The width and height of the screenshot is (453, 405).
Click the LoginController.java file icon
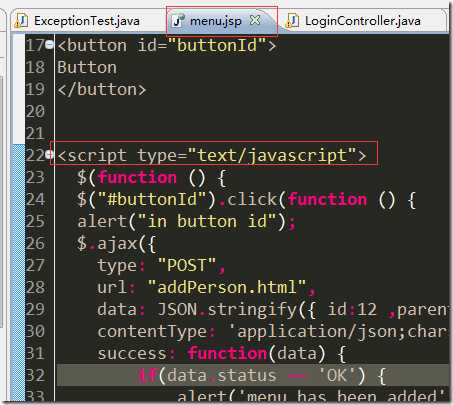pos(292,21)
